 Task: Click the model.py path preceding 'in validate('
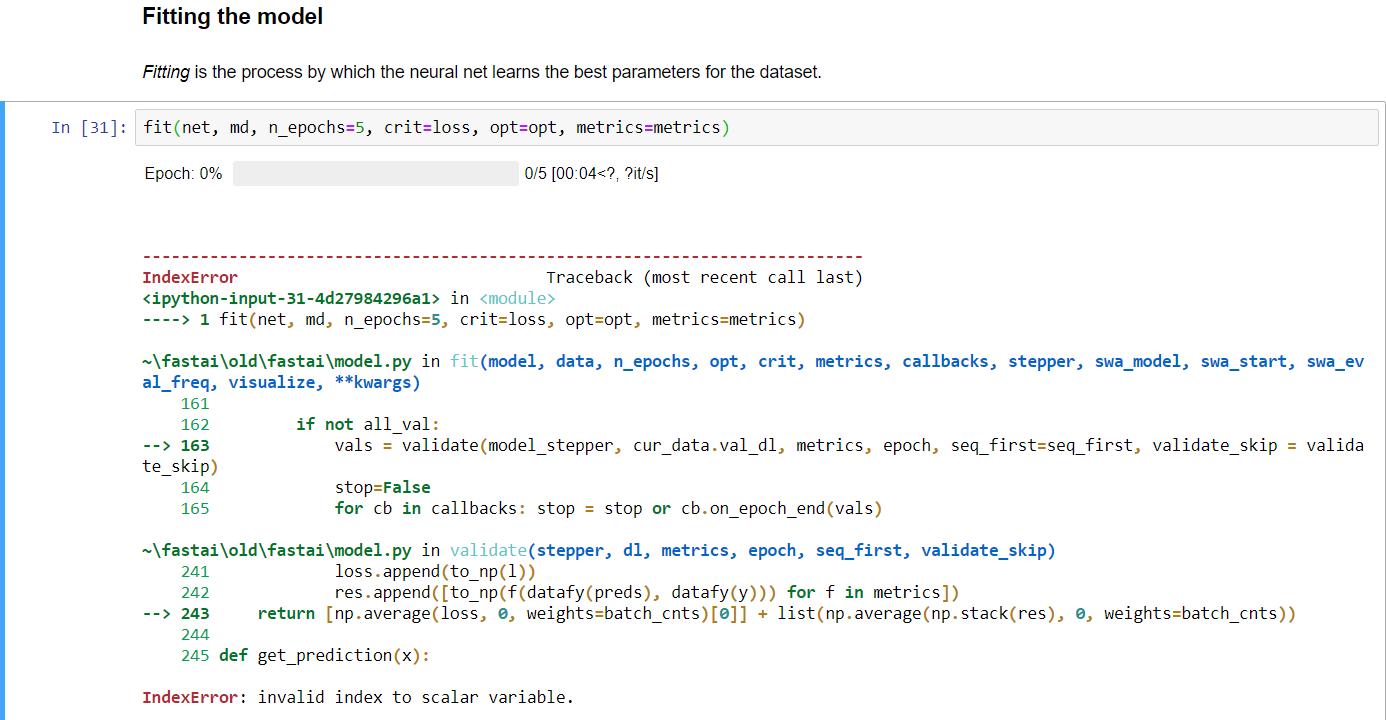tap(276, 551)
